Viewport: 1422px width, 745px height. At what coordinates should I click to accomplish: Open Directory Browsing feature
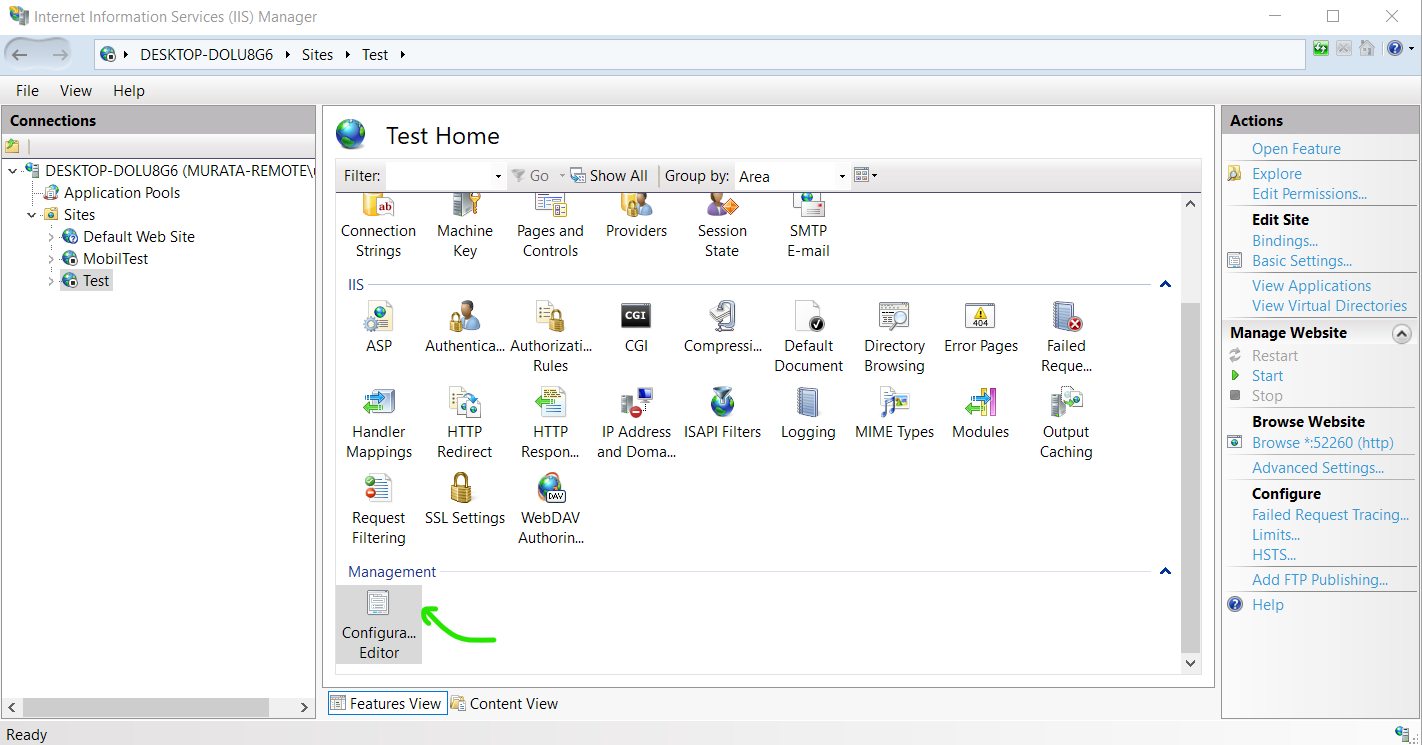894,337
